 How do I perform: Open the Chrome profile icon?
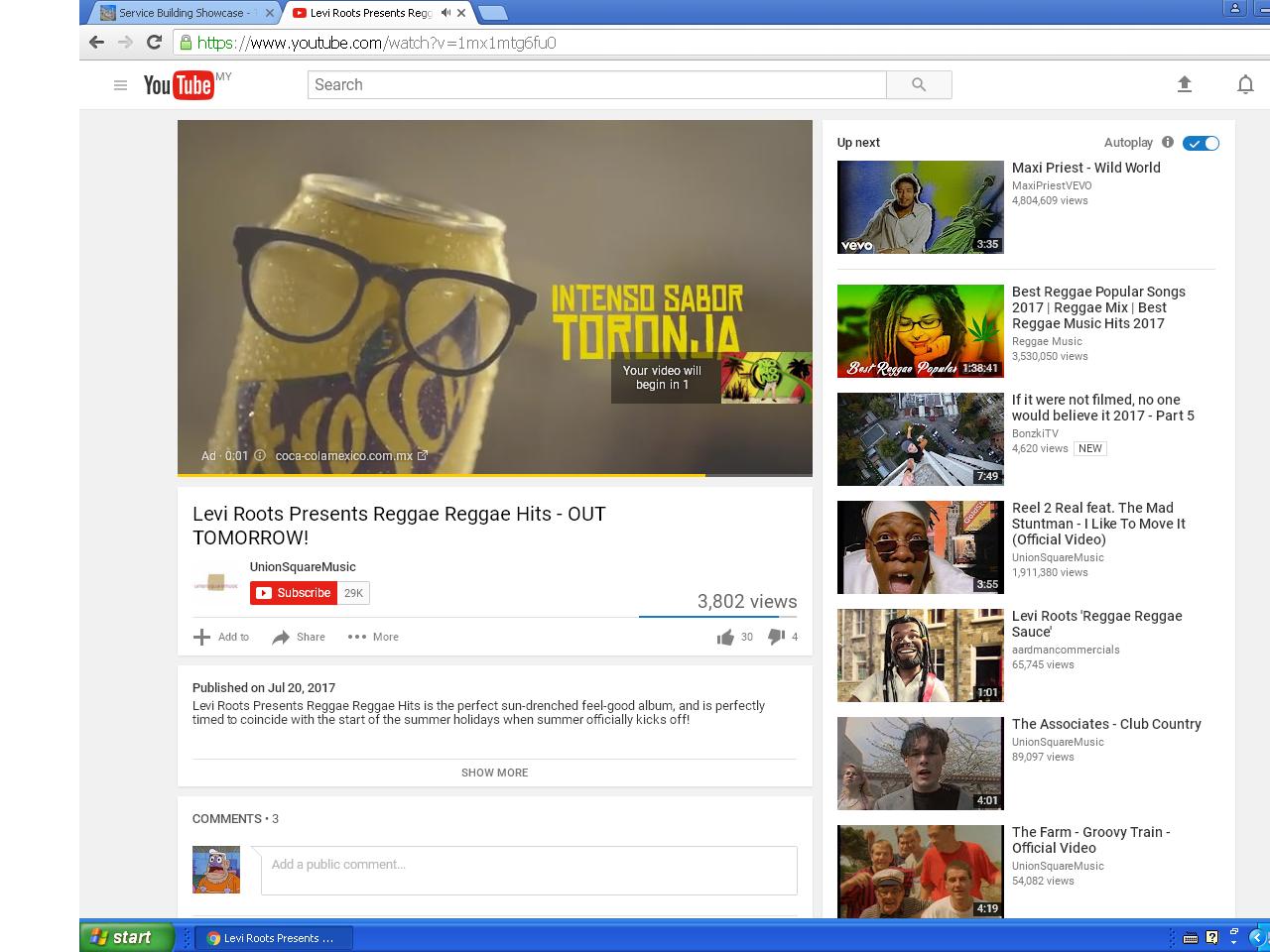[1235, 8]
